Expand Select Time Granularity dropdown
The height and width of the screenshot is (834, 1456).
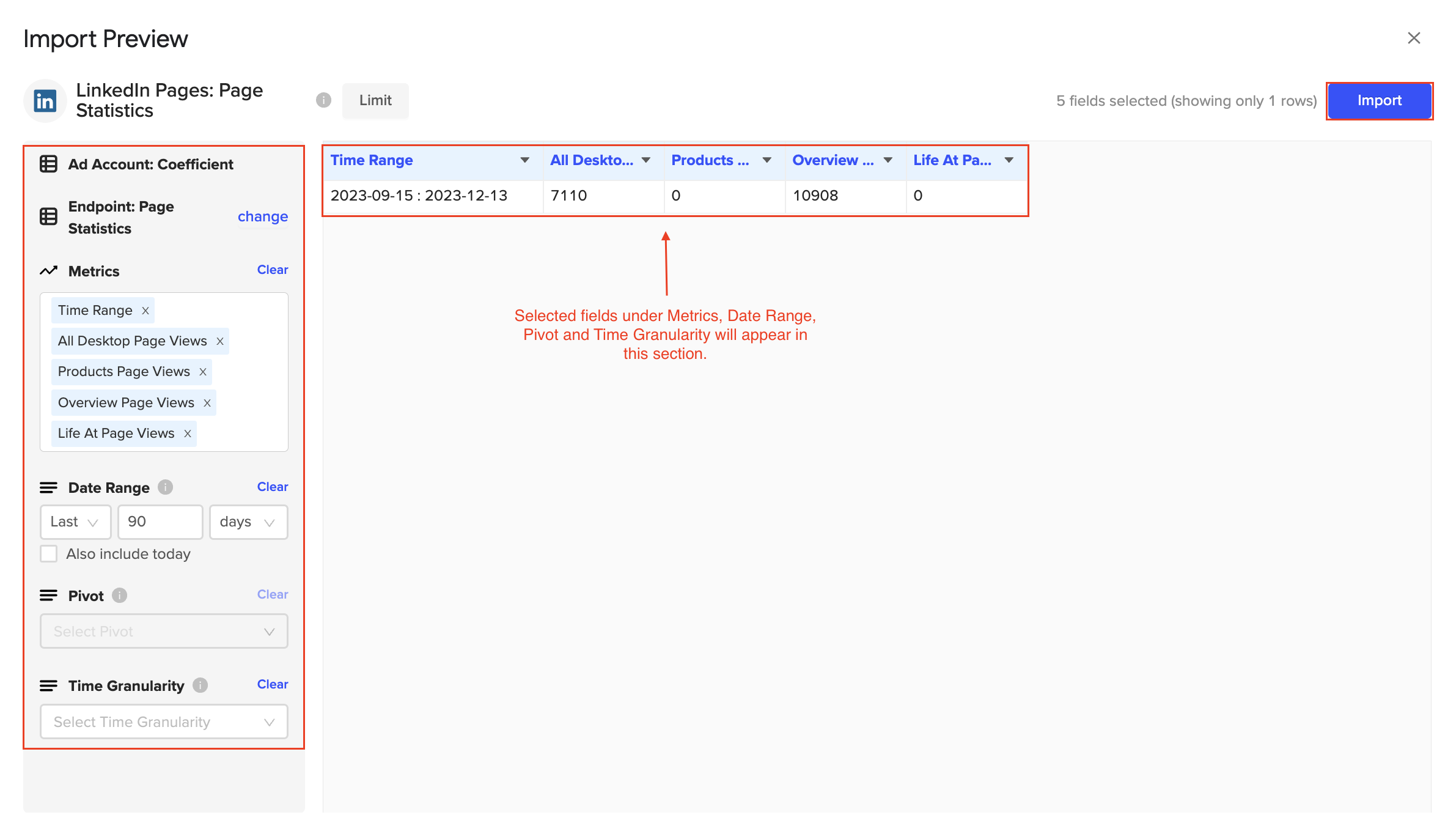pos(164,722)
